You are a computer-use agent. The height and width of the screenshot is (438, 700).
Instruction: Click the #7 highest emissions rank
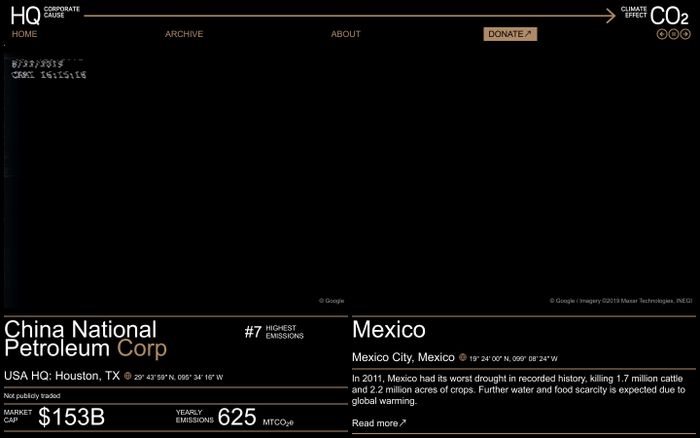click(x=274, y=332)
